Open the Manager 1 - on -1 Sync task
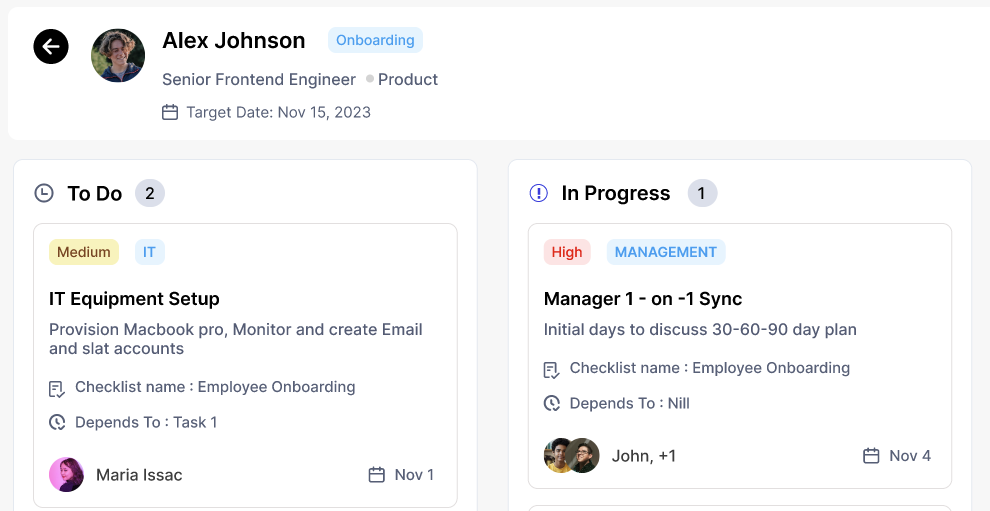This screenshot has height=511, width=990. [643, 299]
